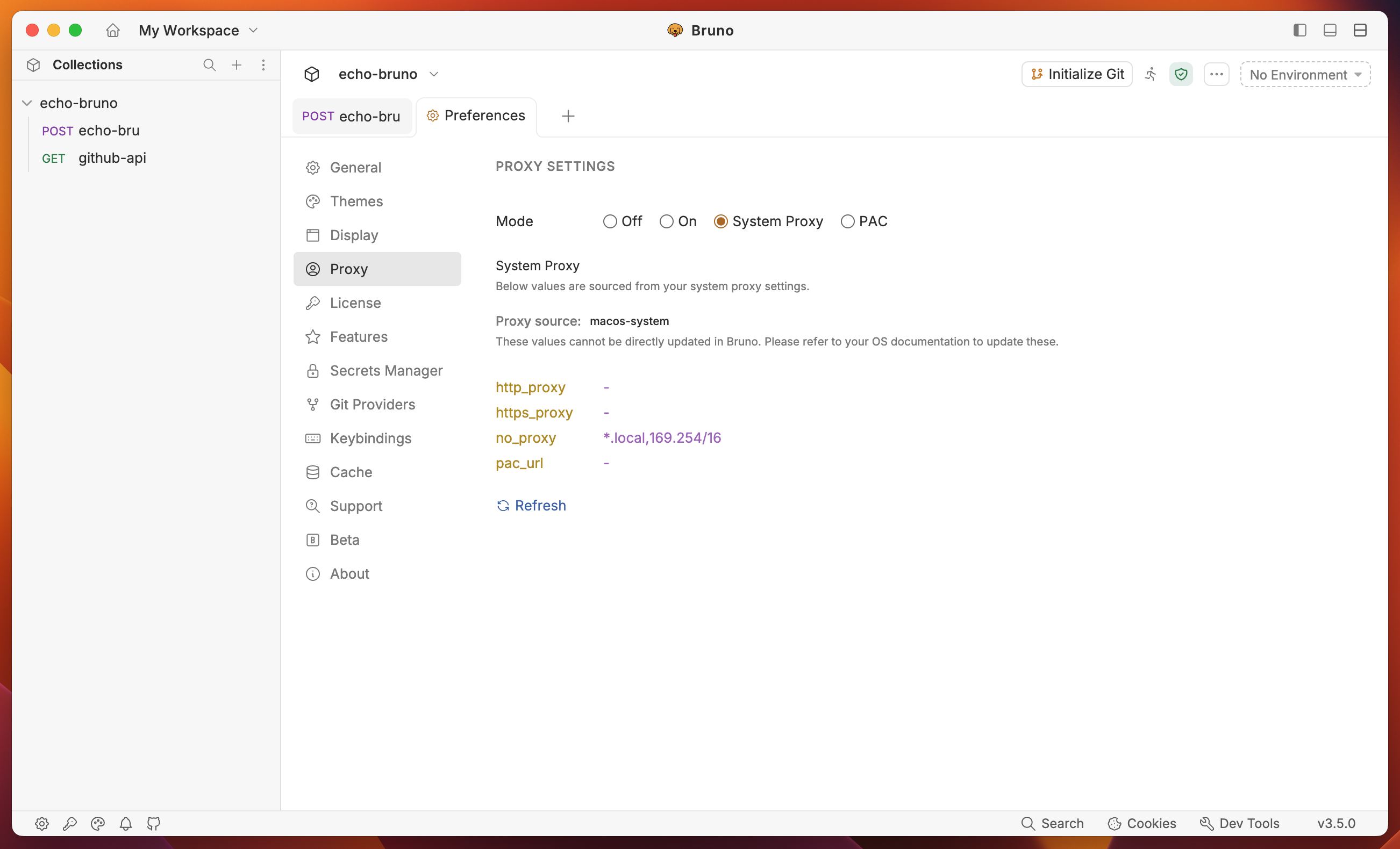
Task: Open Git Providers preferences
Action: (x=377, y=404)
